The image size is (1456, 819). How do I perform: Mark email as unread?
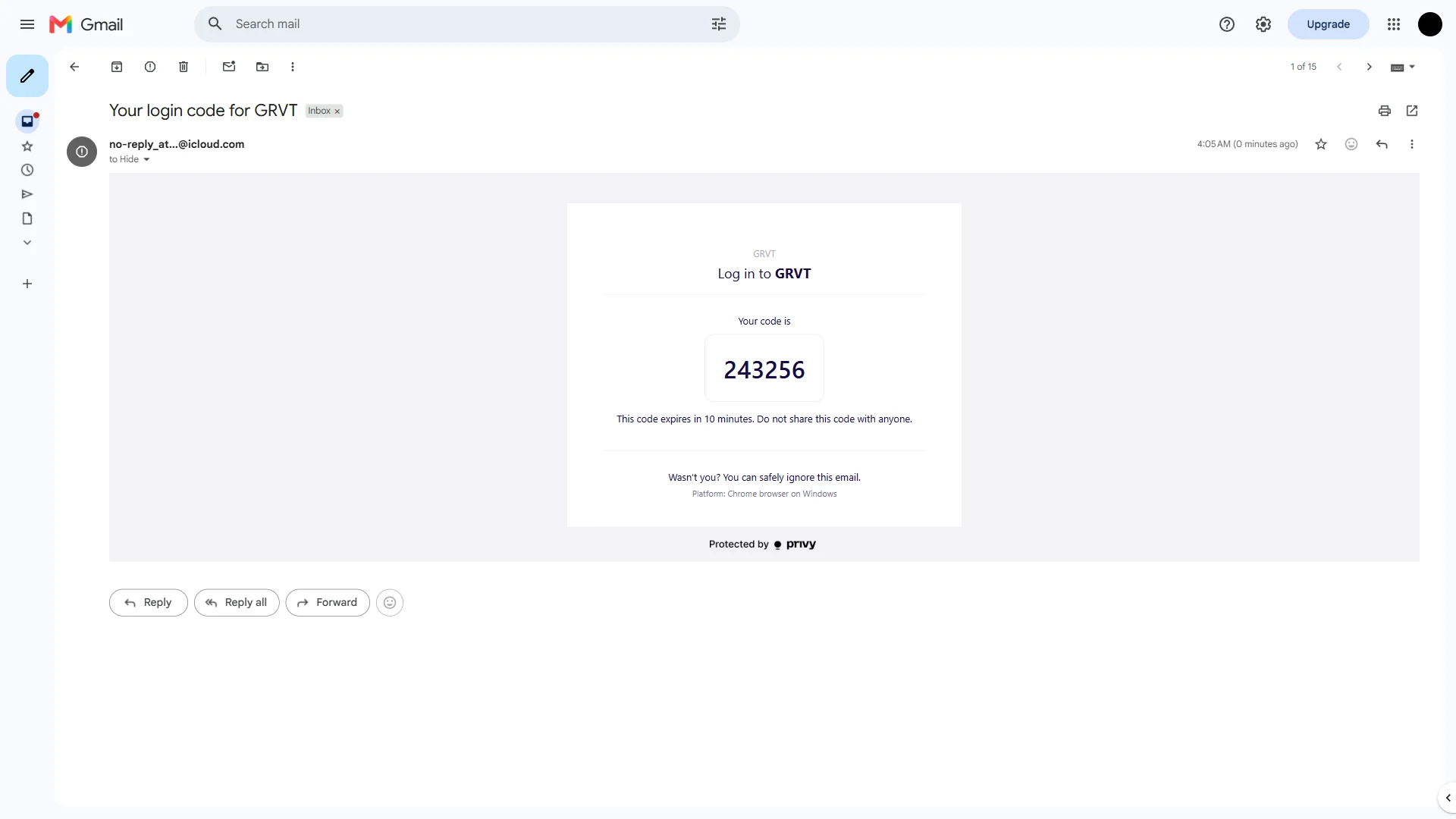[x=229, y=67]
